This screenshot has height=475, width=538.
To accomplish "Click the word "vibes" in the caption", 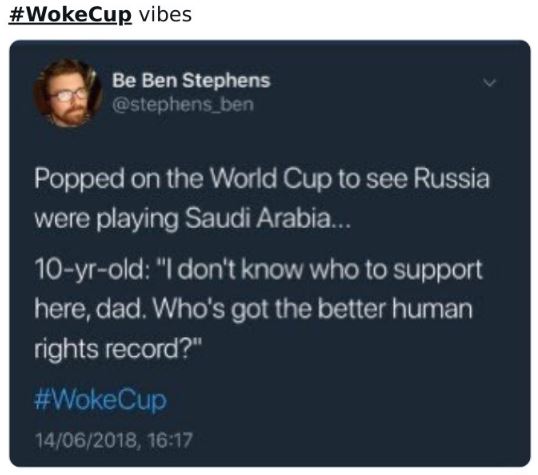I will (166, 15).
